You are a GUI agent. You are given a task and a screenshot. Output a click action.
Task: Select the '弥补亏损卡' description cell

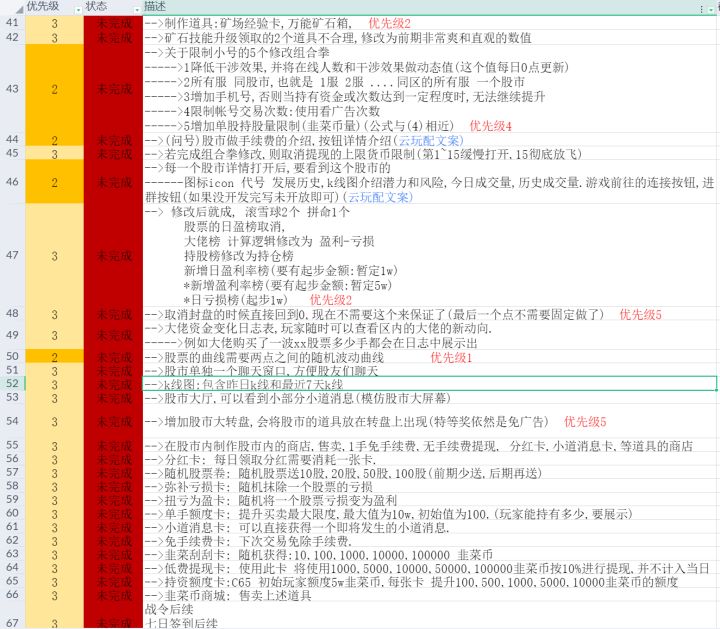point(431,486)
